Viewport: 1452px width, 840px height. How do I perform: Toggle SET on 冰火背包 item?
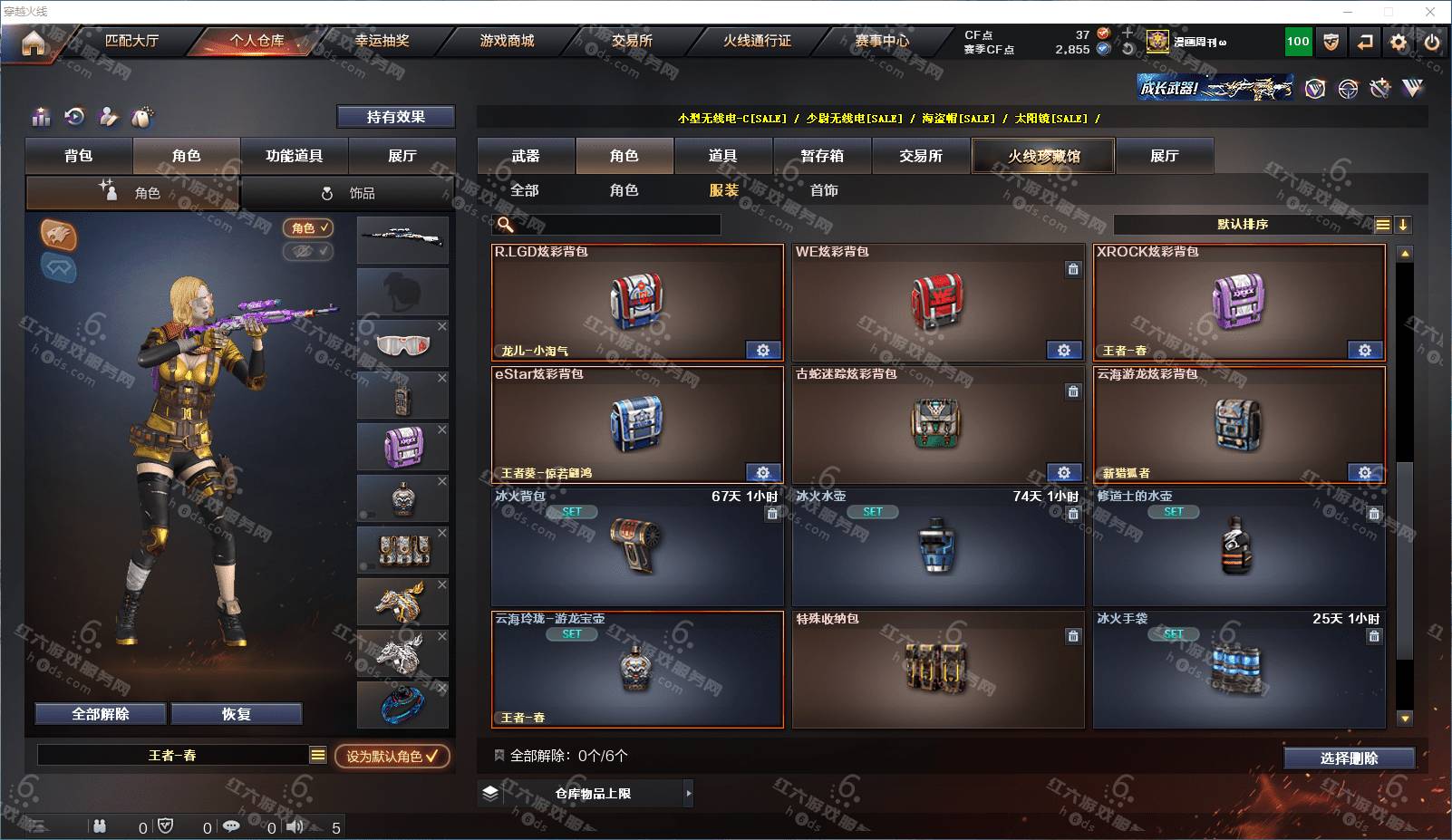tap(571, 512)
